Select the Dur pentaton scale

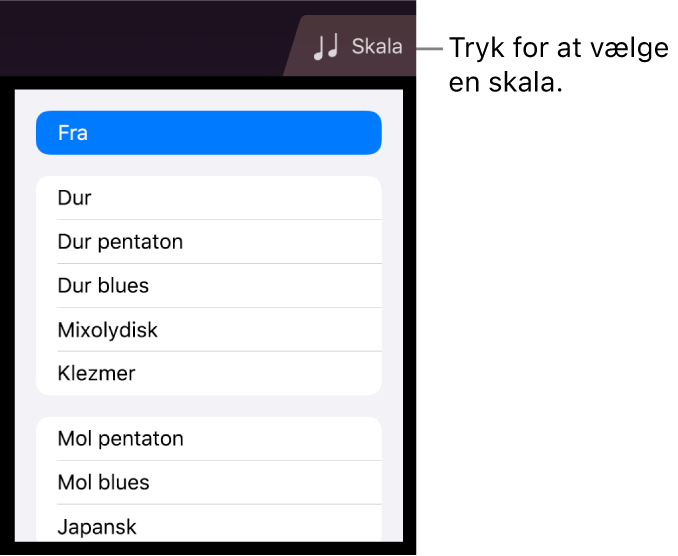point(208,242)
